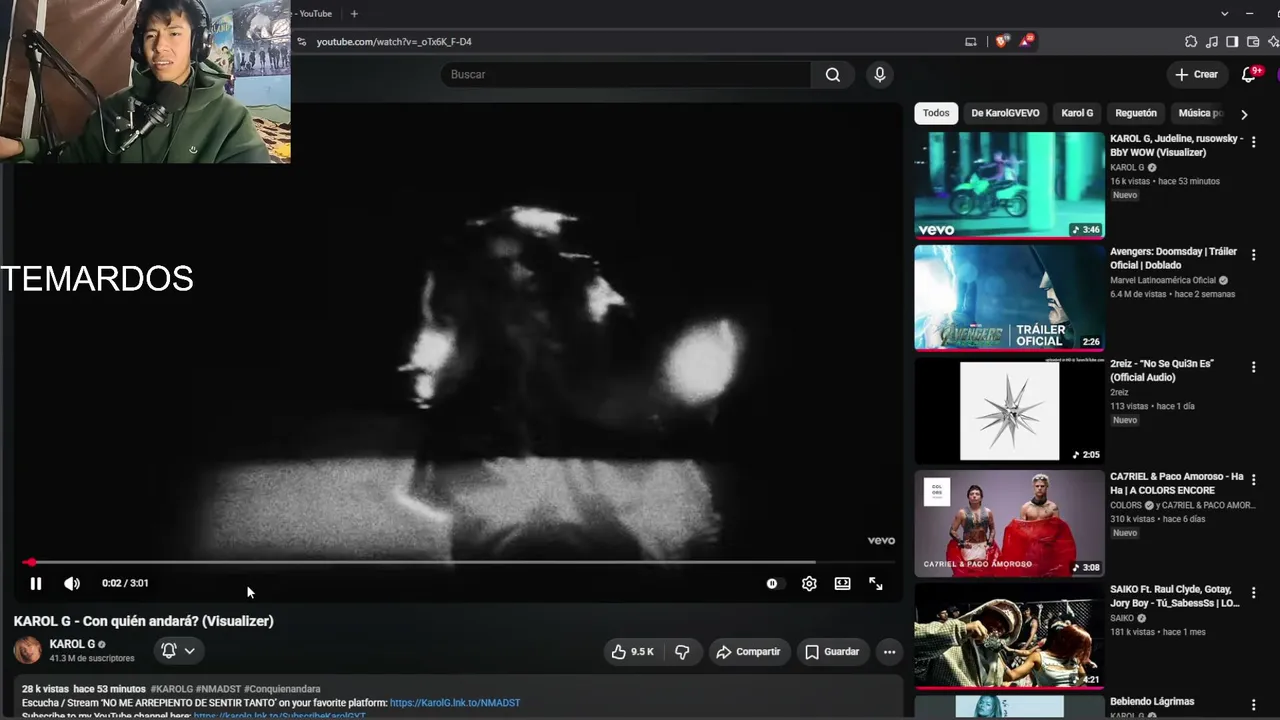The height and width of the screenshot is (720, 1280).
Task: Focus the Buscar search field
Action: (x=626, y=75)
